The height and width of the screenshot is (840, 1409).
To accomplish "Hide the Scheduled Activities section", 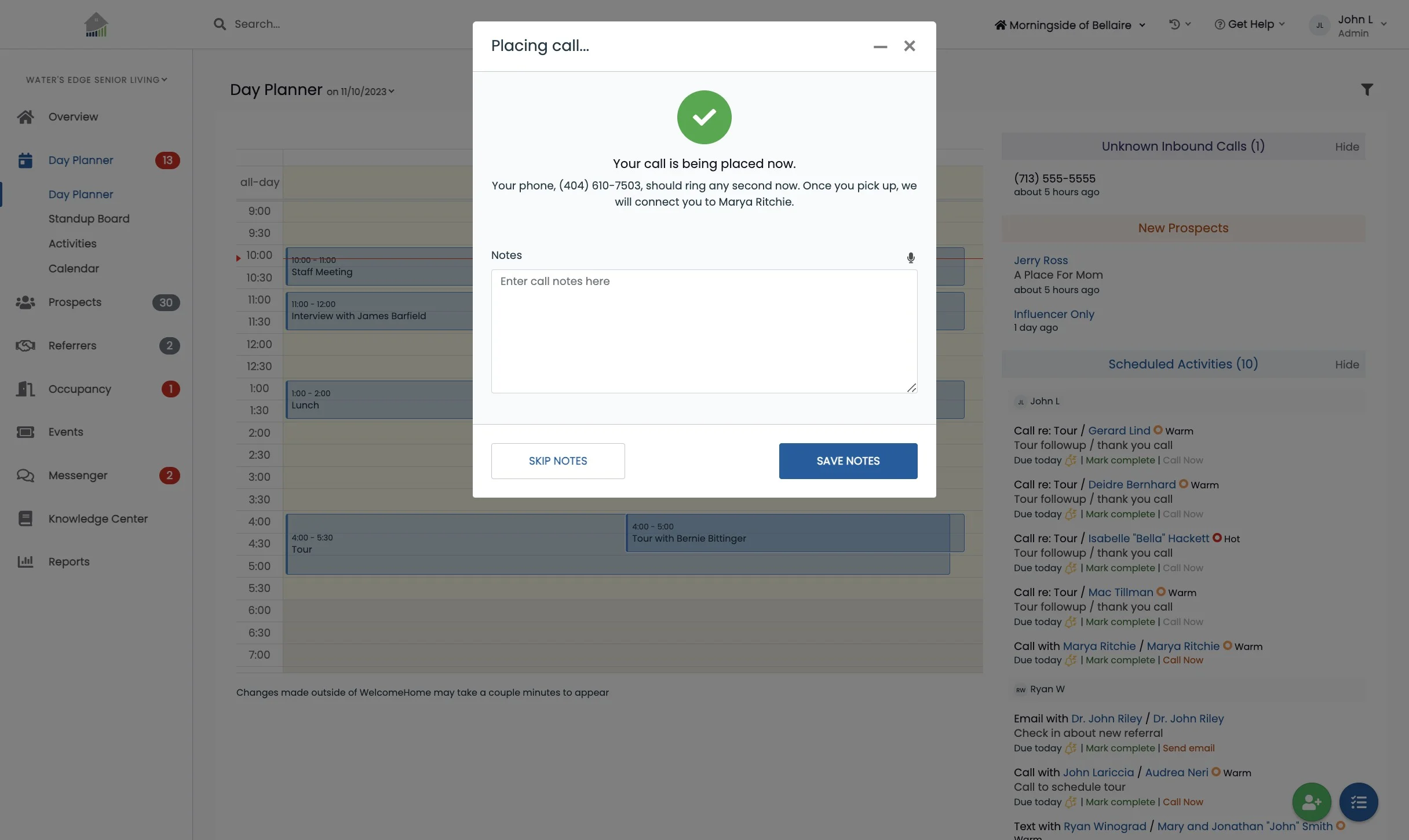I will pyautogui.click(x=1346, y=364).
